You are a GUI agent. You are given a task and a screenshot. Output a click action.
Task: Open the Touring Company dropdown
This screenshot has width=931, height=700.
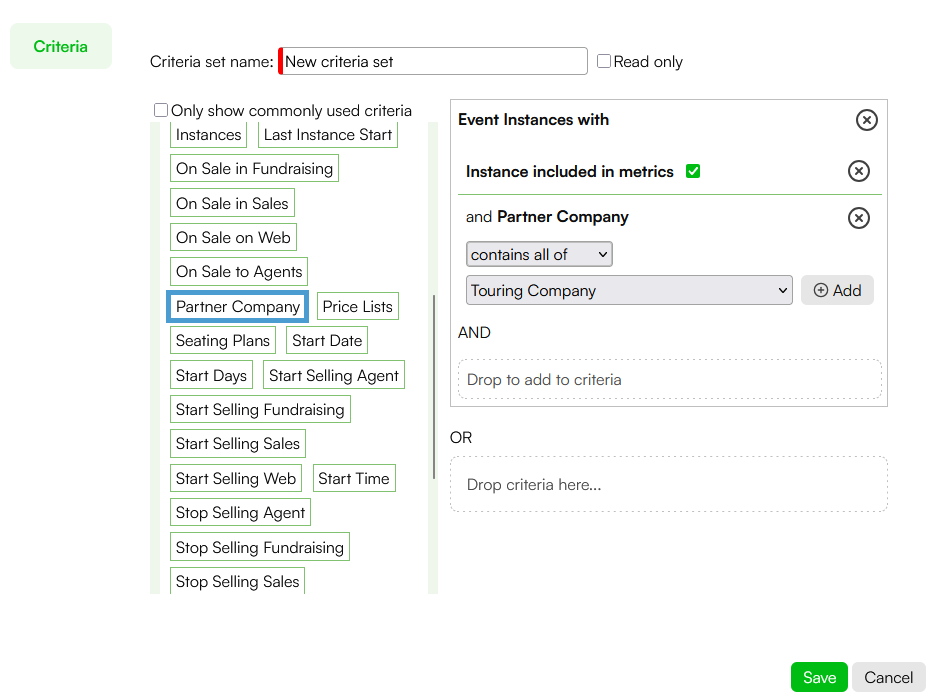[x=629, y=290]
